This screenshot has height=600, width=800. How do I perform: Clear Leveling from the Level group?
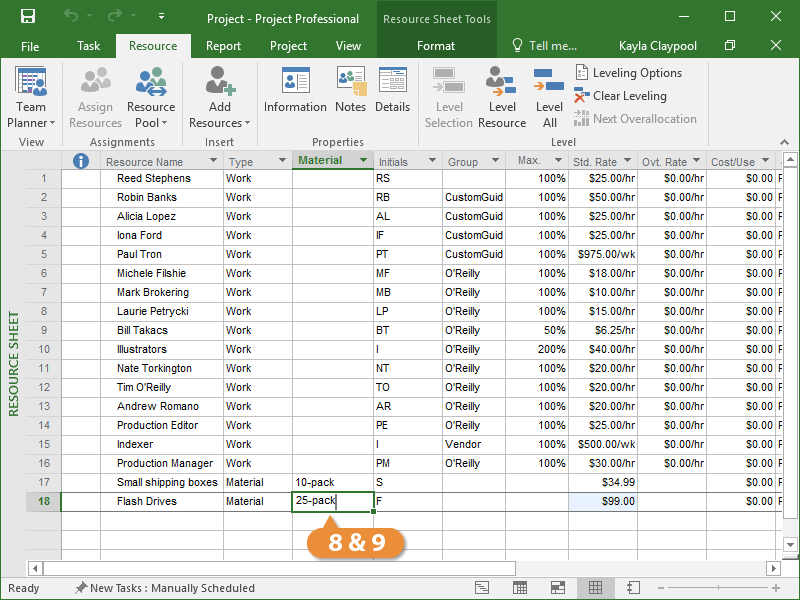coord(619,96)
